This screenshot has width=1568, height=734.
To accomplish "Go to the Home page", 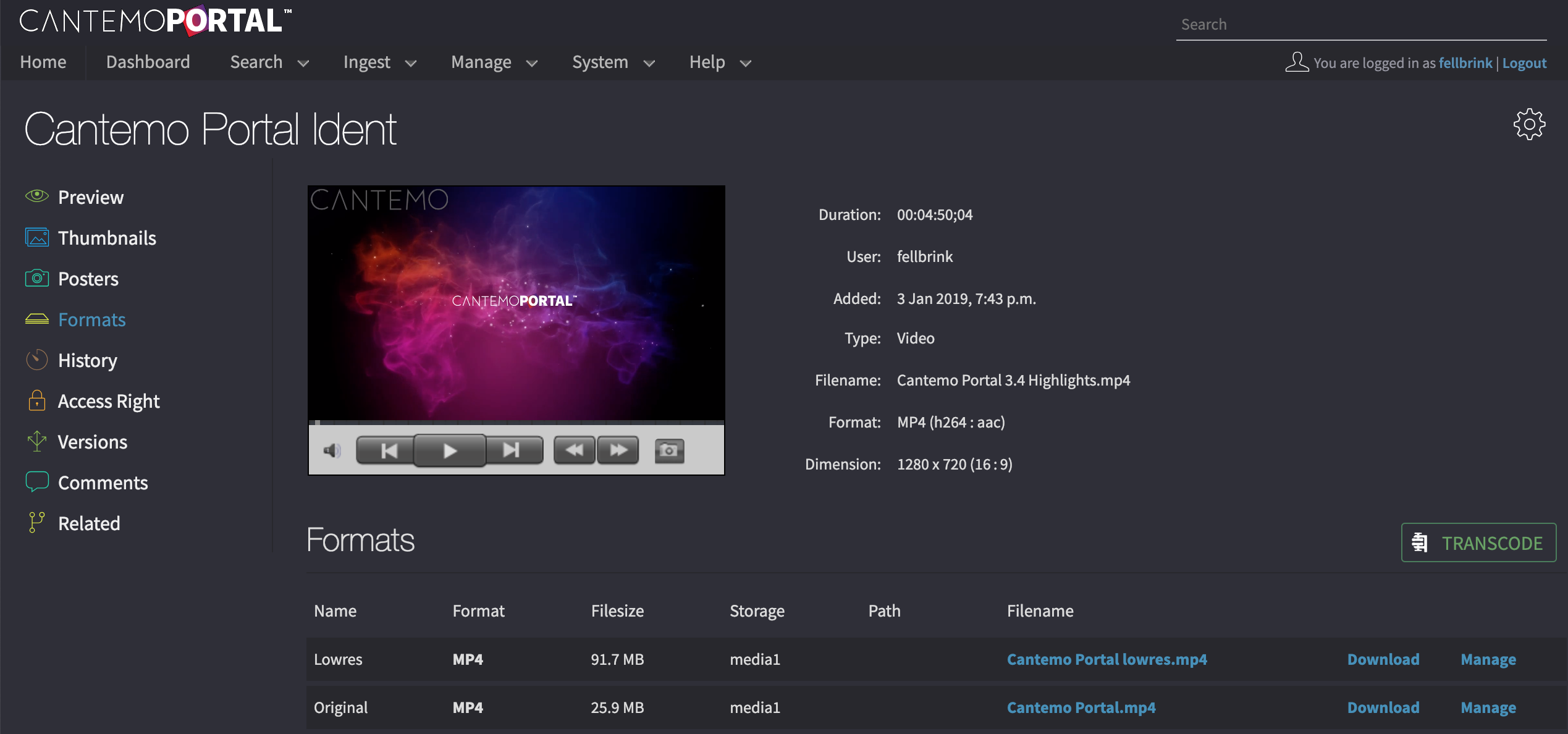I will (43, 62).
